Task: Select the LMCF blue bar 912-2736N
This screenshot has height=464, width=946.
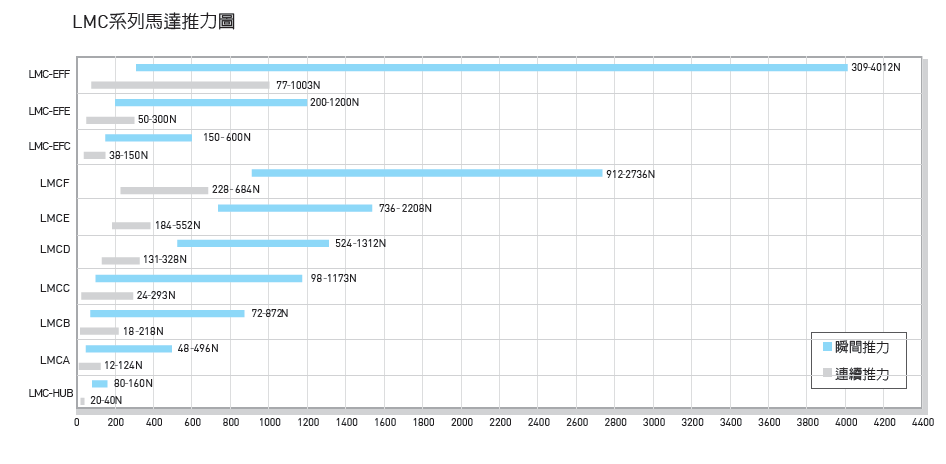Action: click(x=427, y=173)
